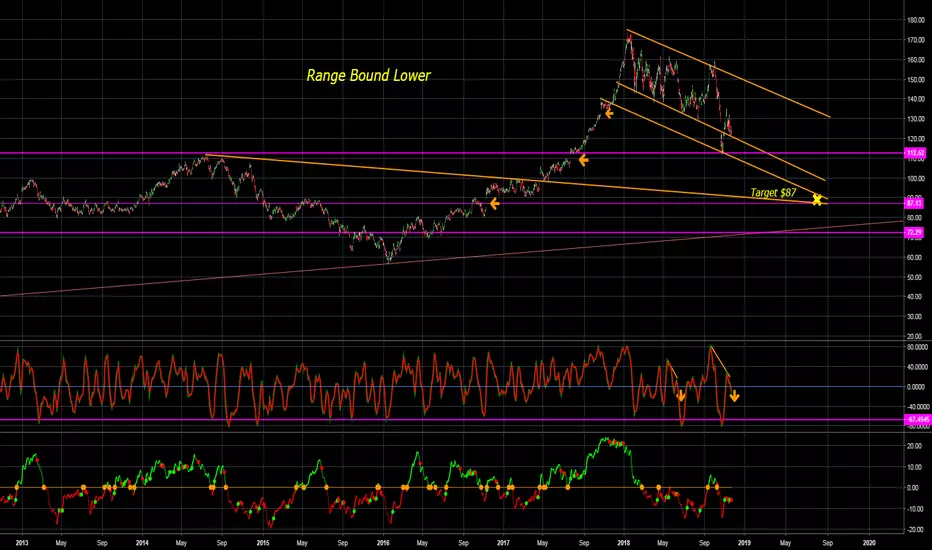
Task: Select the 'Range Bound Lower' text annotation
Action: click(x=368, y=76)
